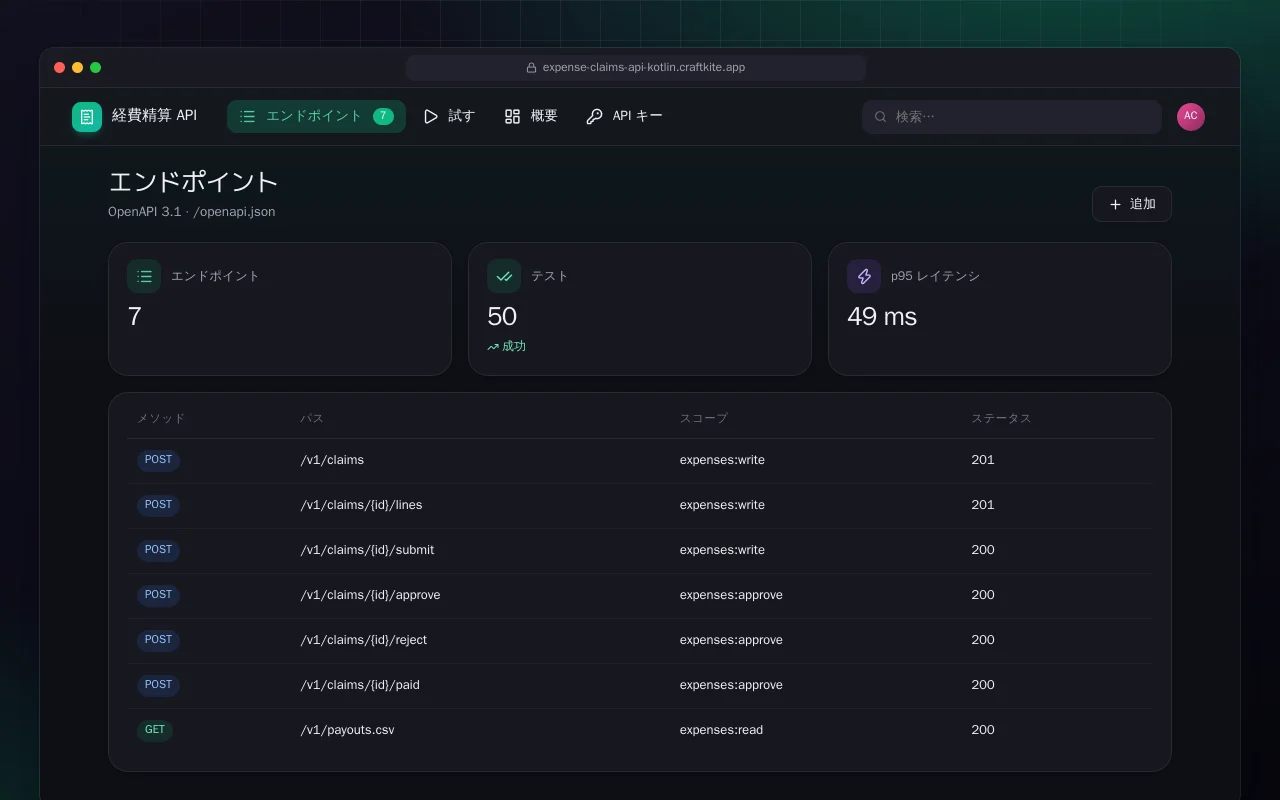The image size is (1280, 800).
Task: Go to the API キー tab
Action: pos(624,116)
